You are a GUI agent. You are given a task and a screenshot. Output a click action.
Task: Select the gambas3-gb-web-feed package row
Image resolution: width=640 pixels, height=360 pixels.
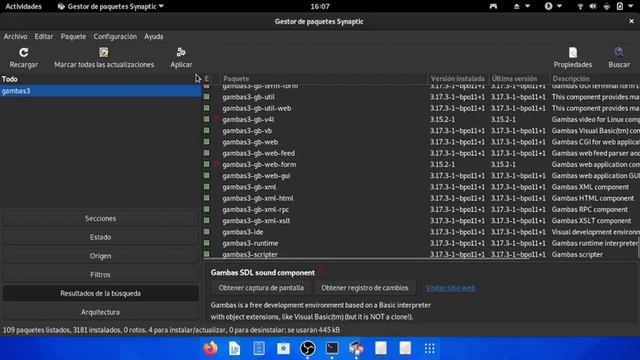coord(422,153)
